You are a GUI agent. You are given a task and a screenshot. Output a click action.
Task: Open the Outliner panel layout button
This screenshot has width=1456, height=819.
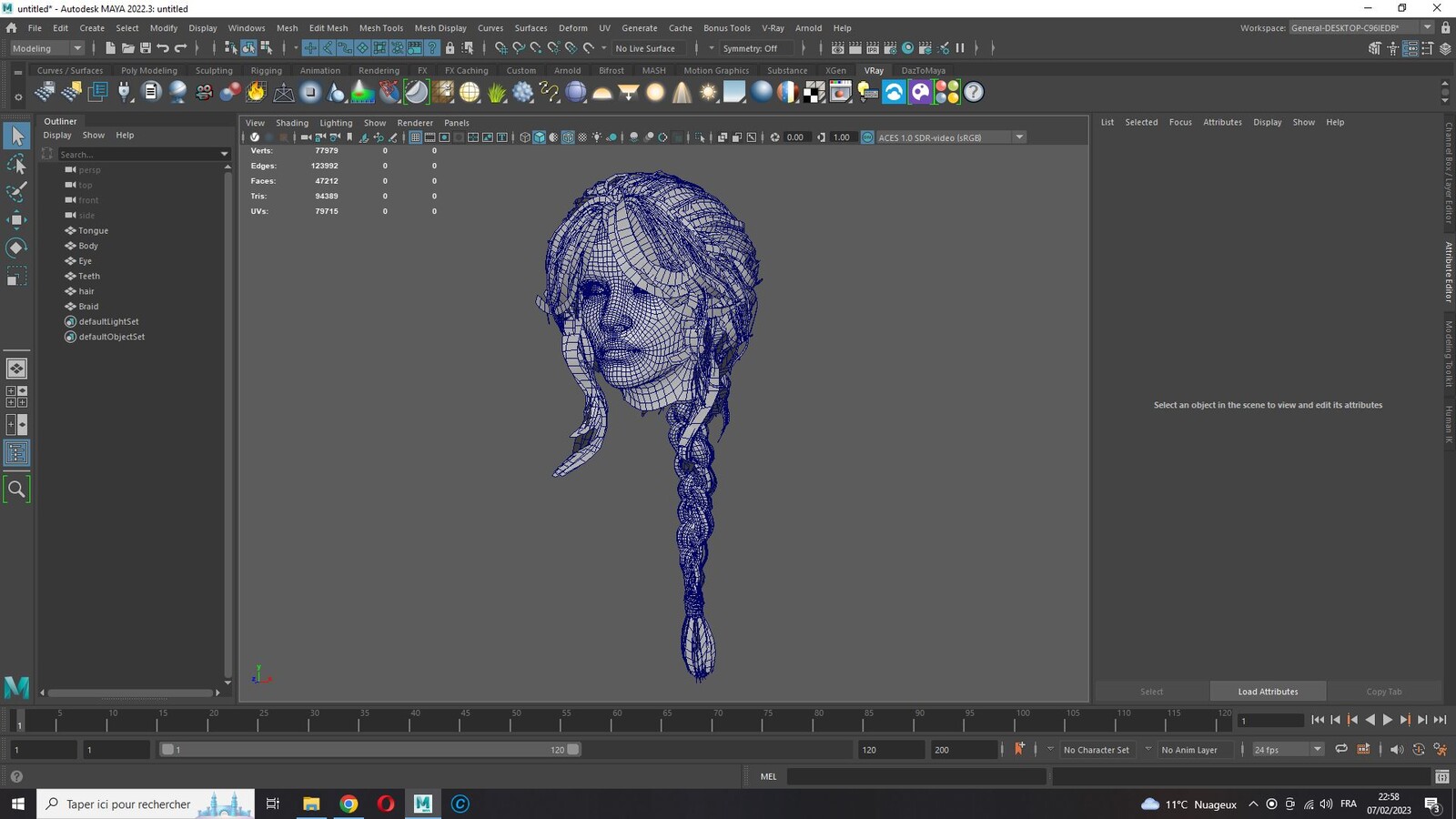pos(16,453)
